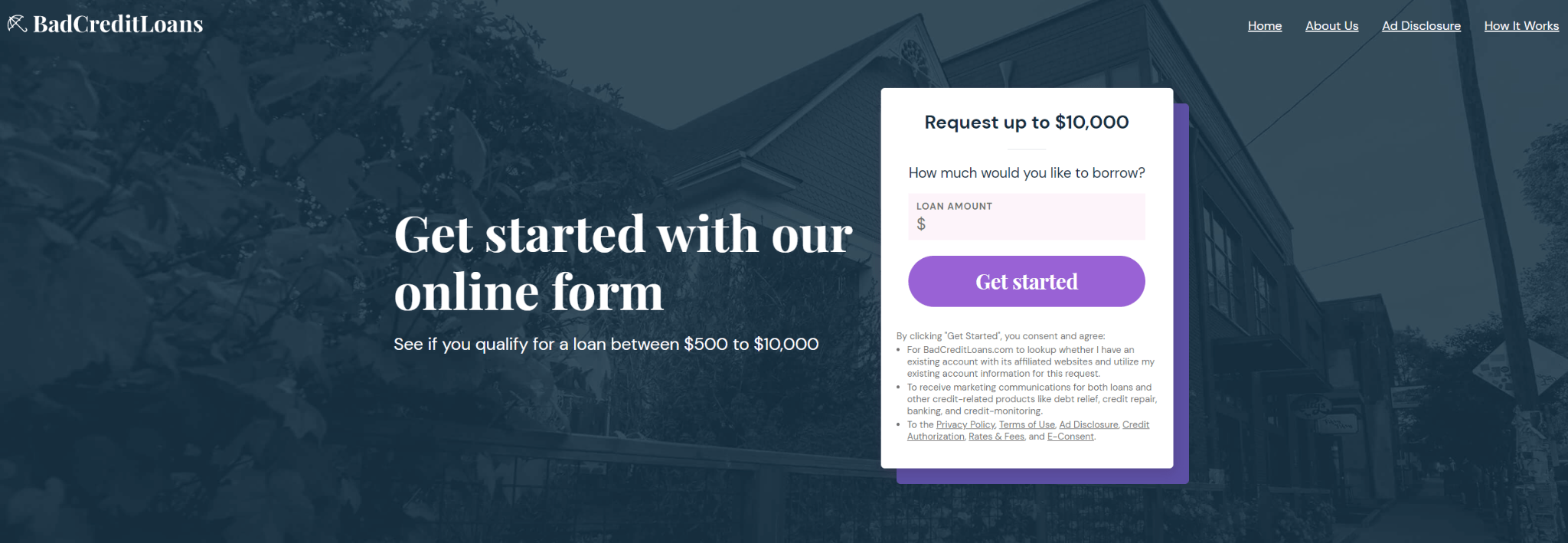Click 'How much would you like to borrow?' text
The height and width of the screenshot is (543, 1568).
click(x=1026, y=173)
